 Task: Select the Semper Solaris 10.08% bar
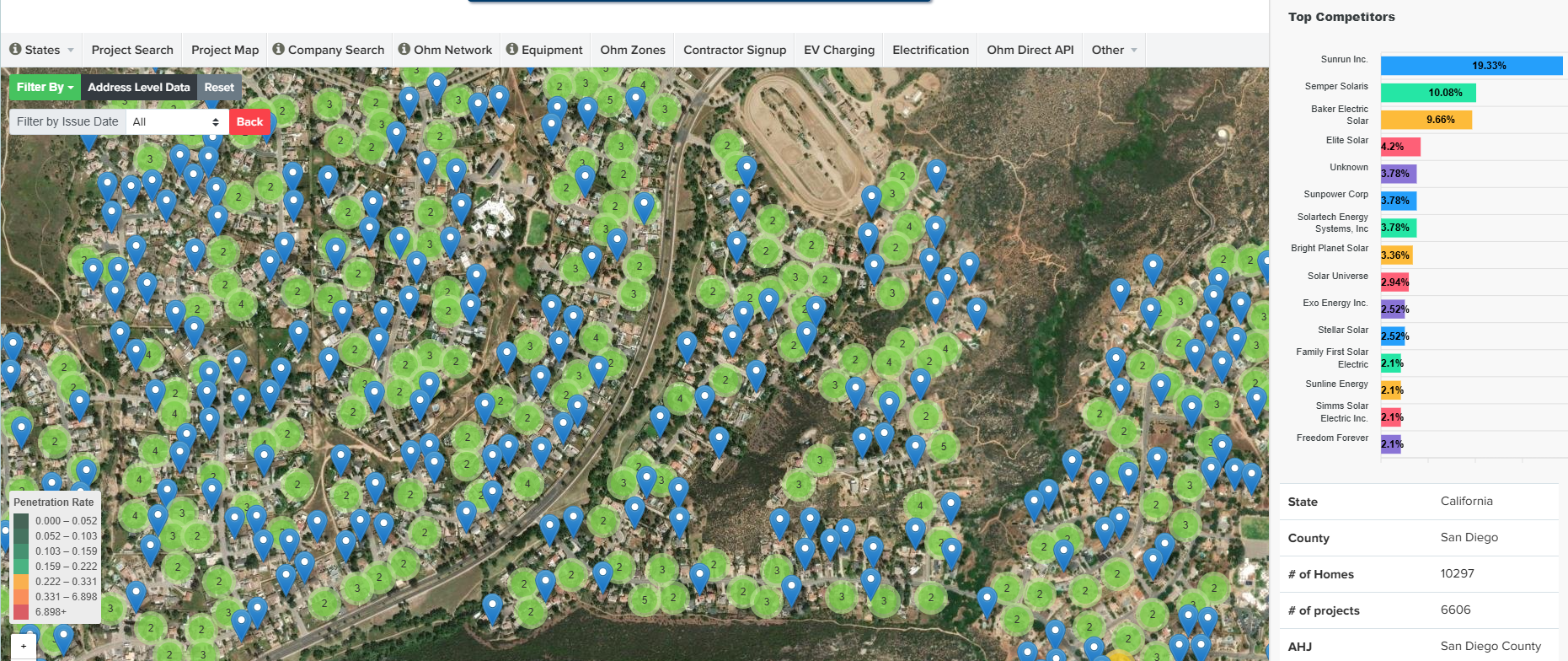coord(1428,93)
